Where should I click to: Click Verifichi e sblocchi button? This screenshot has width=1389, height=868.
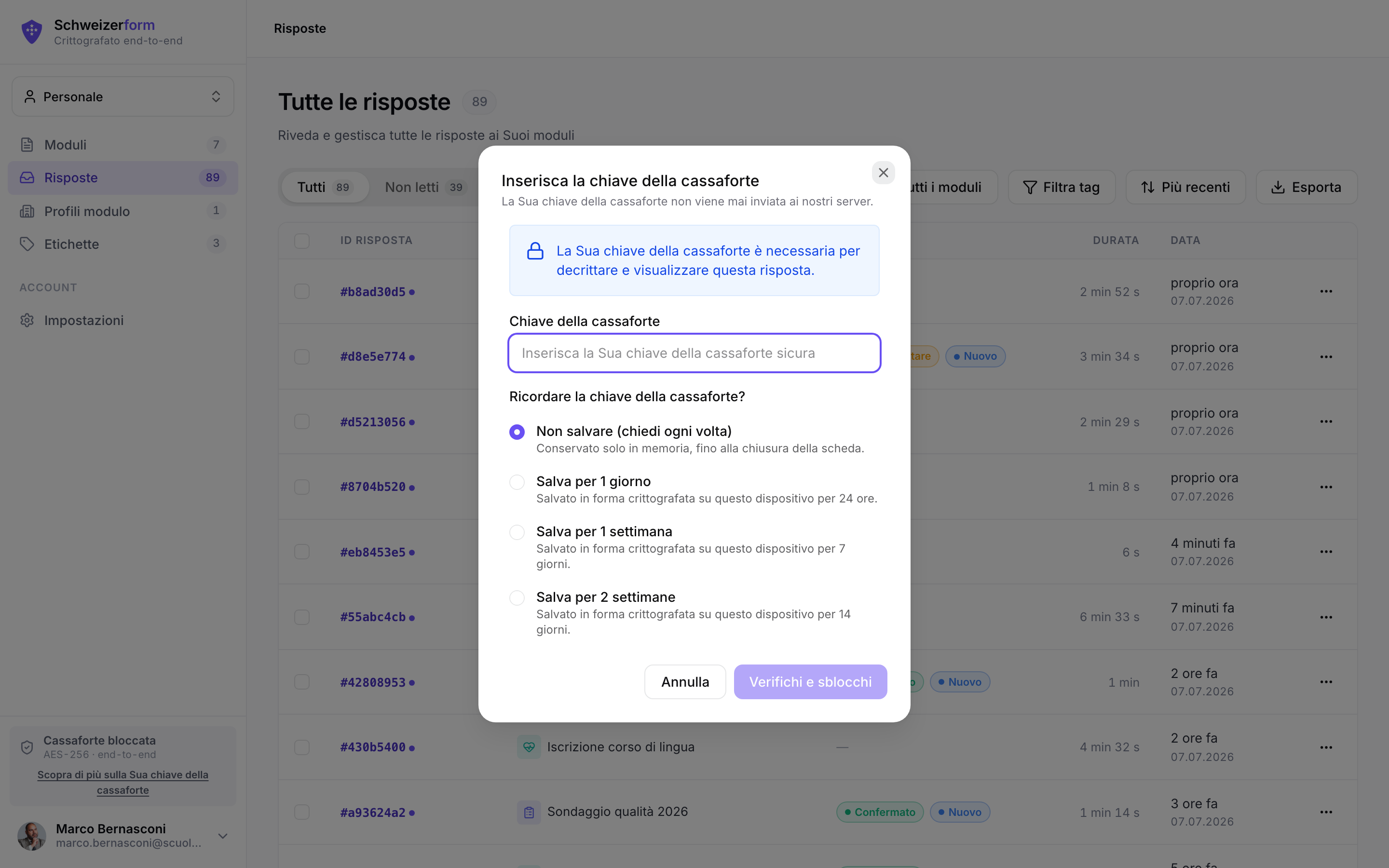810,682
